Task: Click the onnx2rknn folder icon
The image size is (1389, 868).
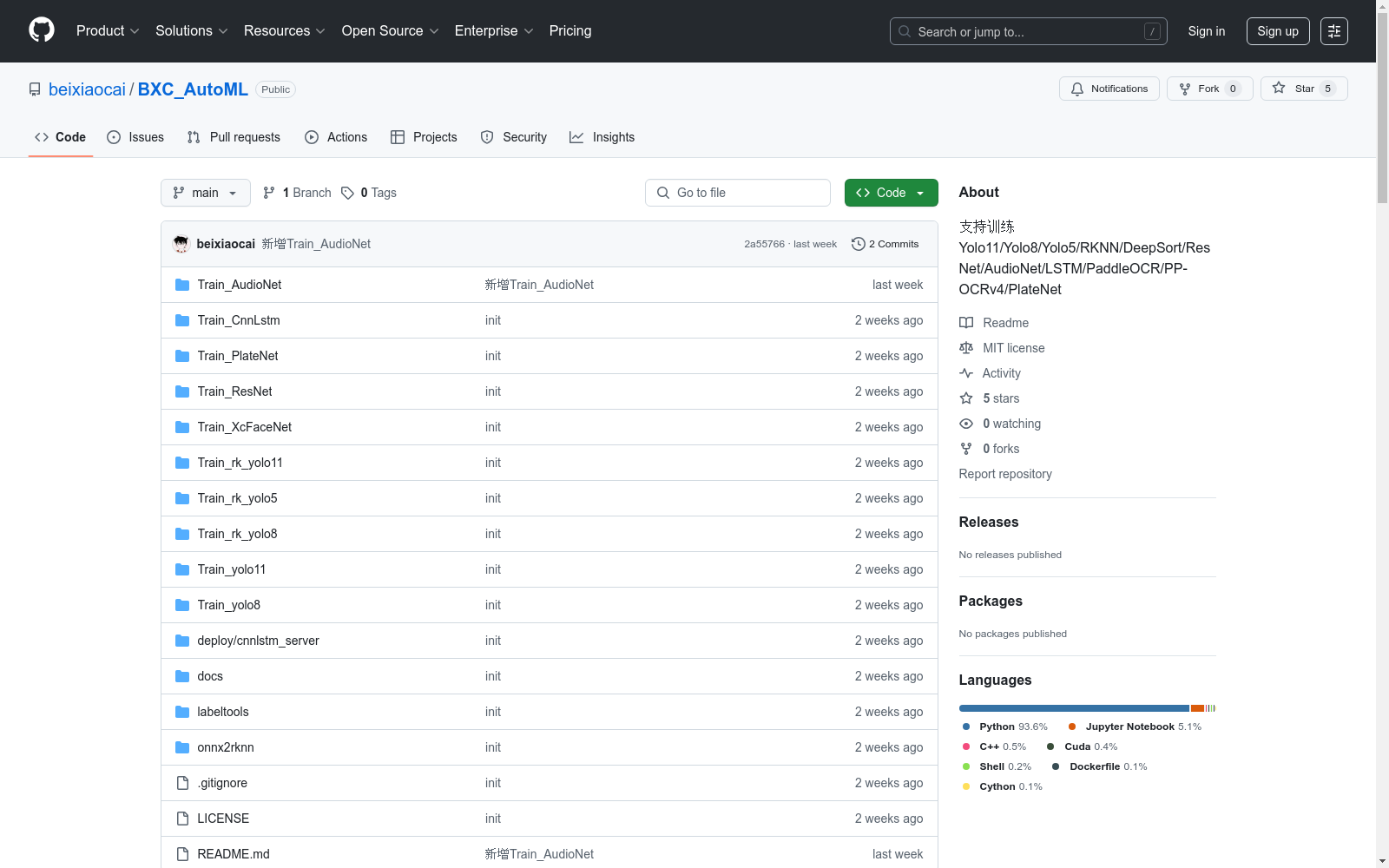Action: pos(182,747)
